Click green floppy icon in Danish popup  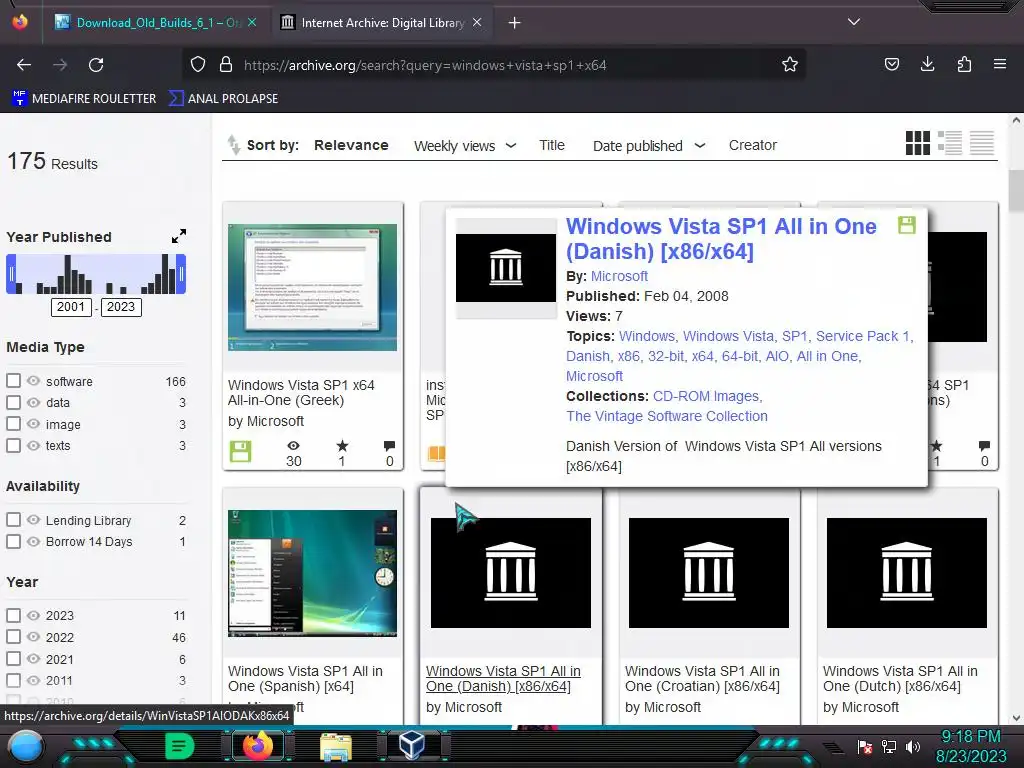[906, 225]
